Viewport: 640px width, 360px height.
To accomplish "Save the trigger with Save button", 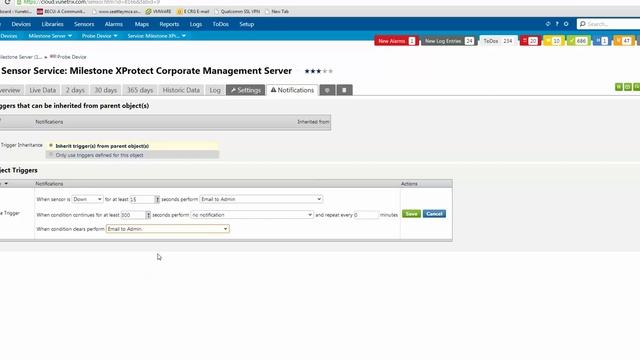I will point(411,214).
